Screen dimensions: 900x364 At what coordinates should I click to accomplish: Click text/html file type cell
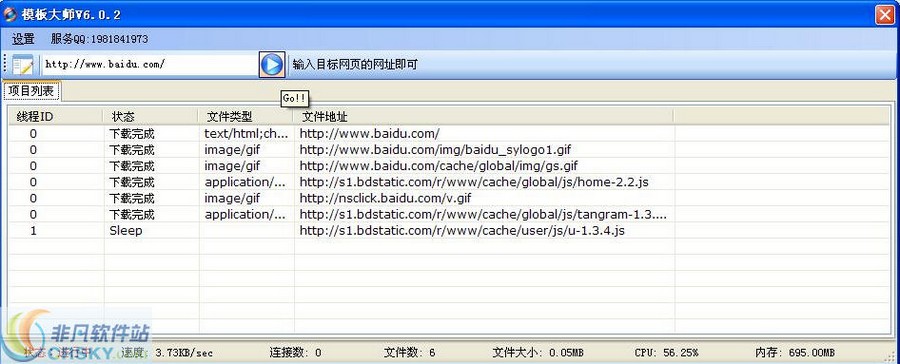coord(246,134)
